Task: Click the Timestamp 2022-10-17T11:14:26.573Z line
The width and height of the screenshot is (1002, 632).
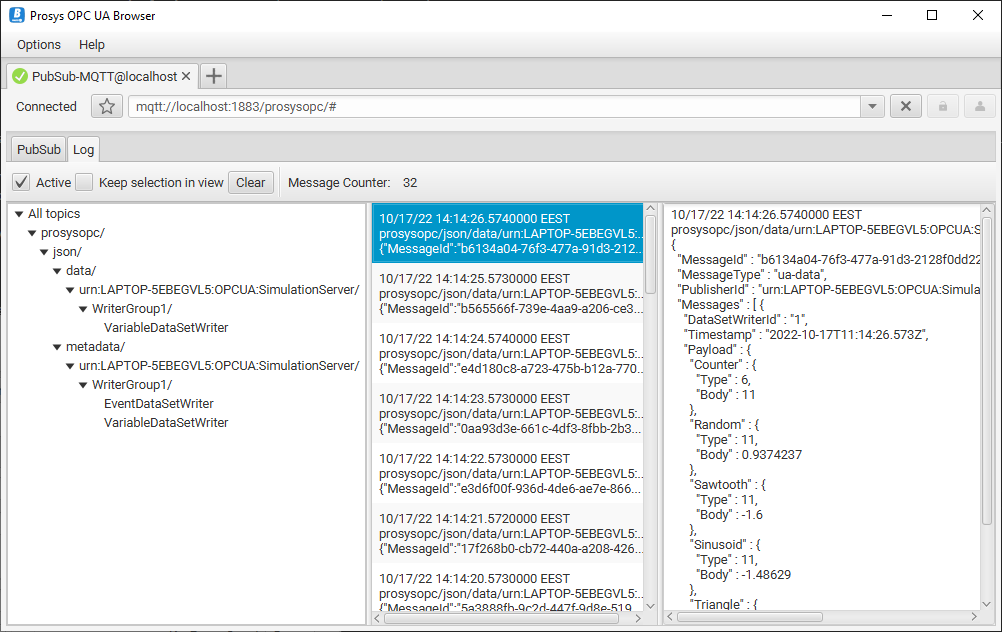Action: tap(806, 334)
